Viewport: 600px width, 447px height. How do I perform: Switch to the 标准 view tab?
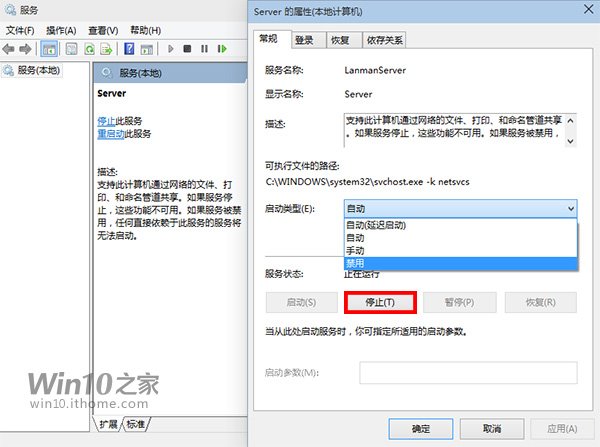click(136, 424)
